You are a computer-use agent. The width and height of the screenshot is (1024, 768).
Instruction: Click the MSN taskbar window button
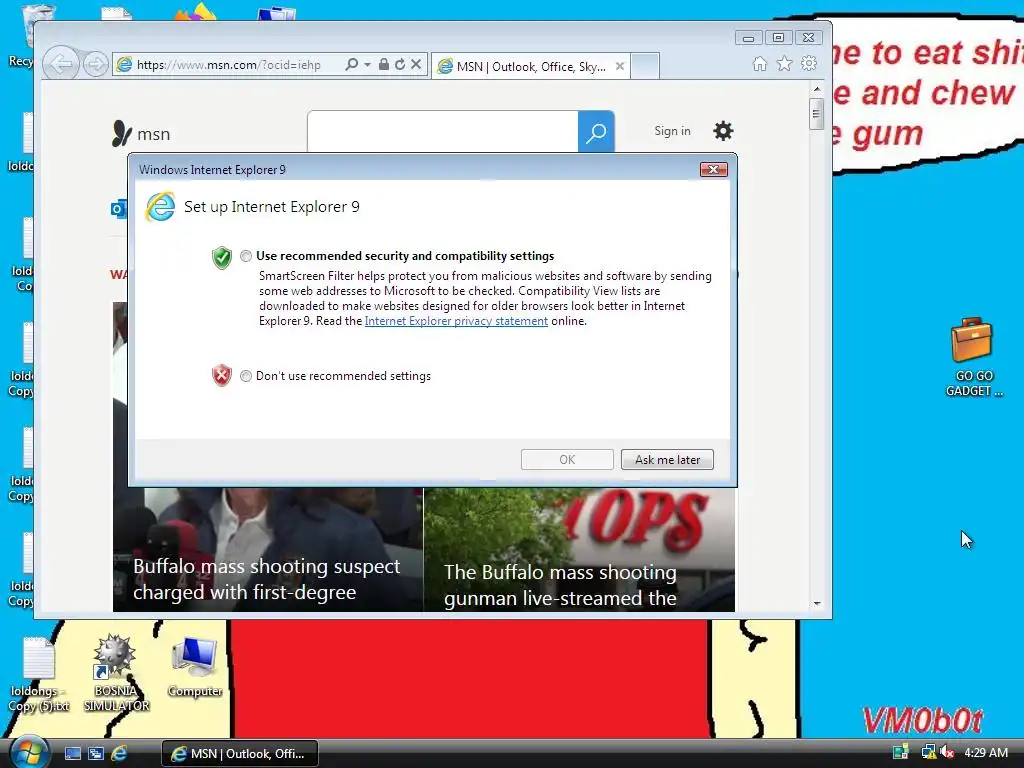click(240, 754)
